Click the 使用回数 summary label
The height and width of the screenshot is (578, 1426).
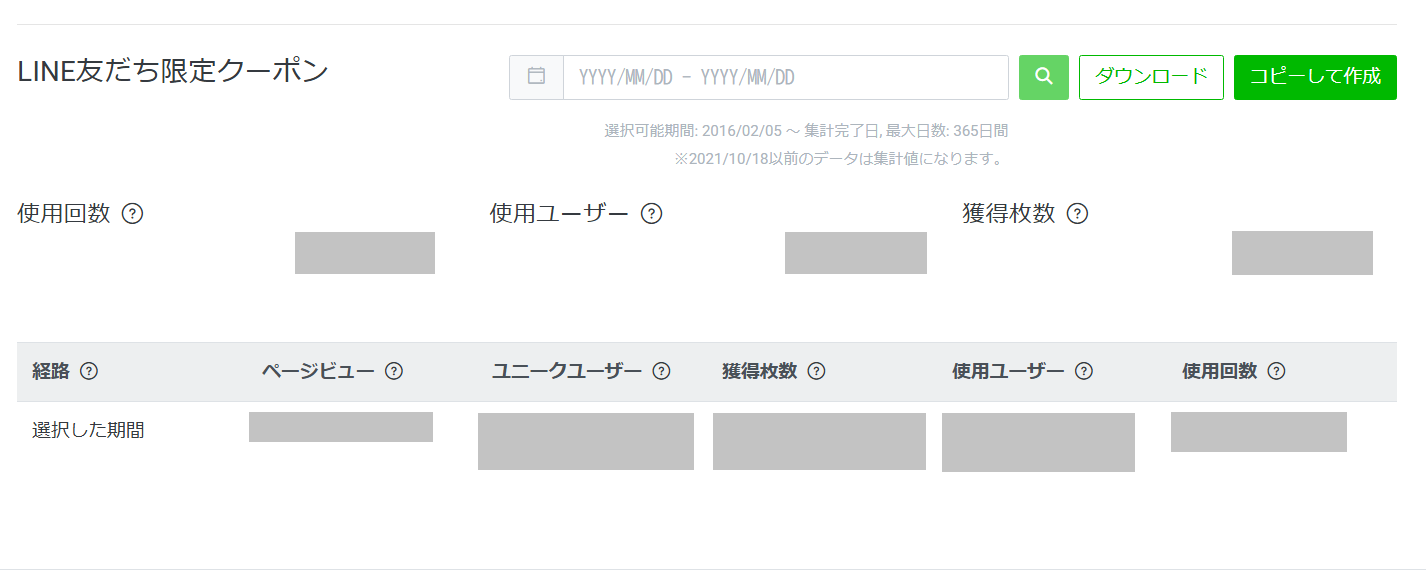pyautogui.click(x=64, y=213)
